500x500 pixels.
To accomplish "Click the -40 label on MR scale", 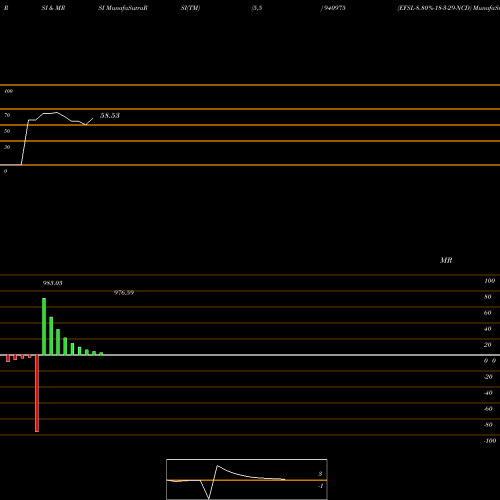I will click(488, 393).
